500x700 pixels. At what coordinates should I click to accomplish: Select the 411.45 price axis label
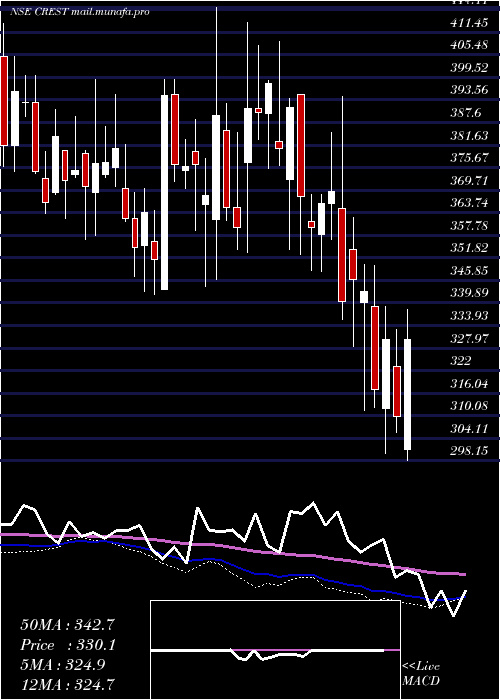pos(469,23)
